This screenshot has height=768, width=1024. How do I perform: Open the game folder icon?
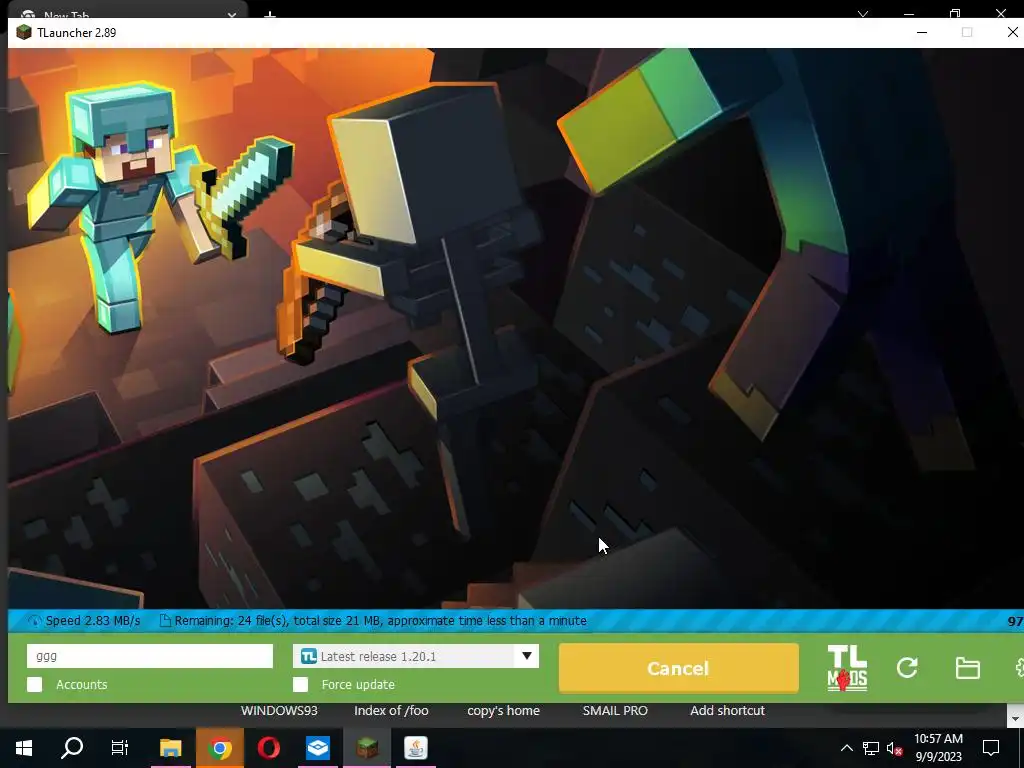967,668
